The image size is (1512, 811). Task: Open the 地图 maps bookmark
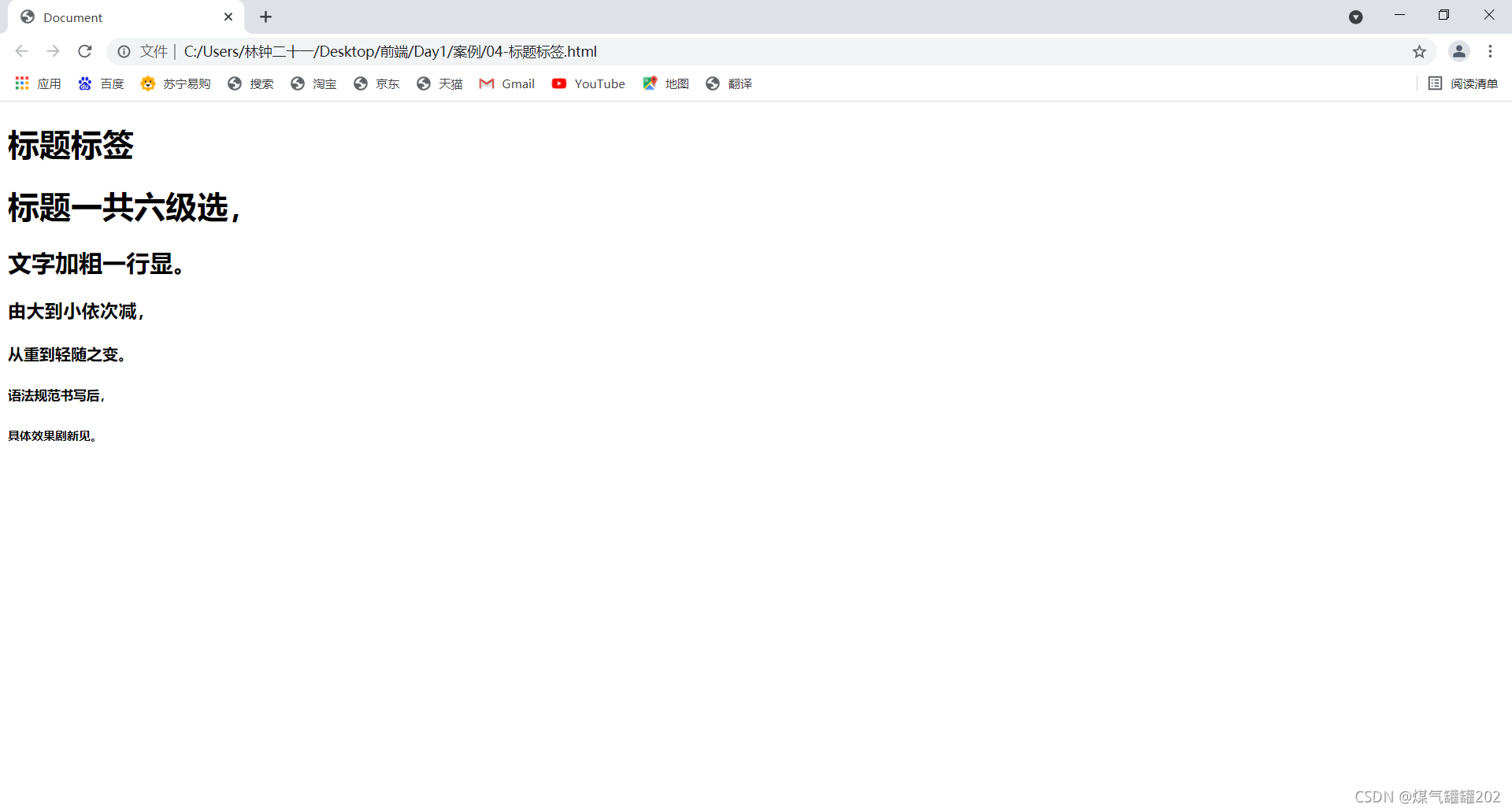click(666, 83)
